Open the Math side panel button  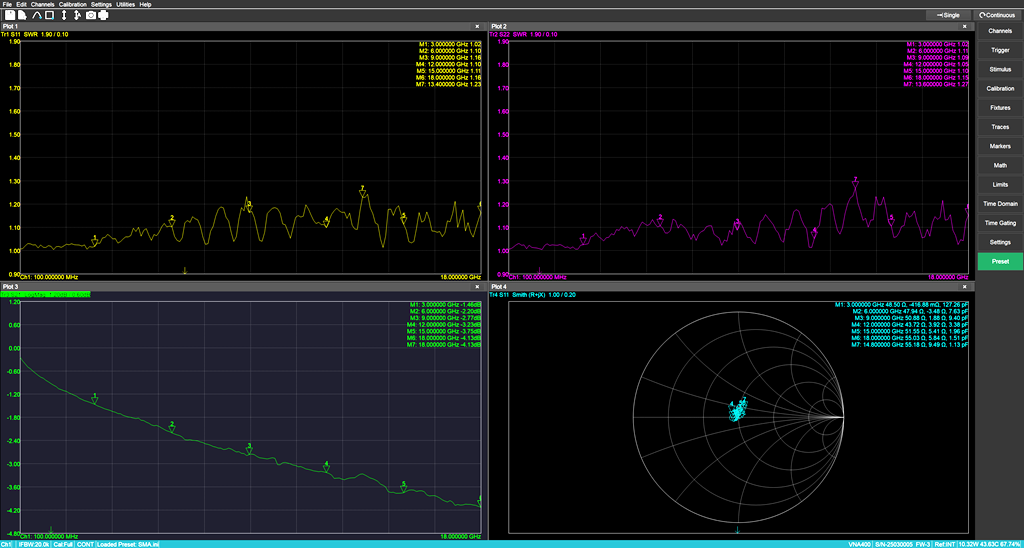tap(1000, 165)
